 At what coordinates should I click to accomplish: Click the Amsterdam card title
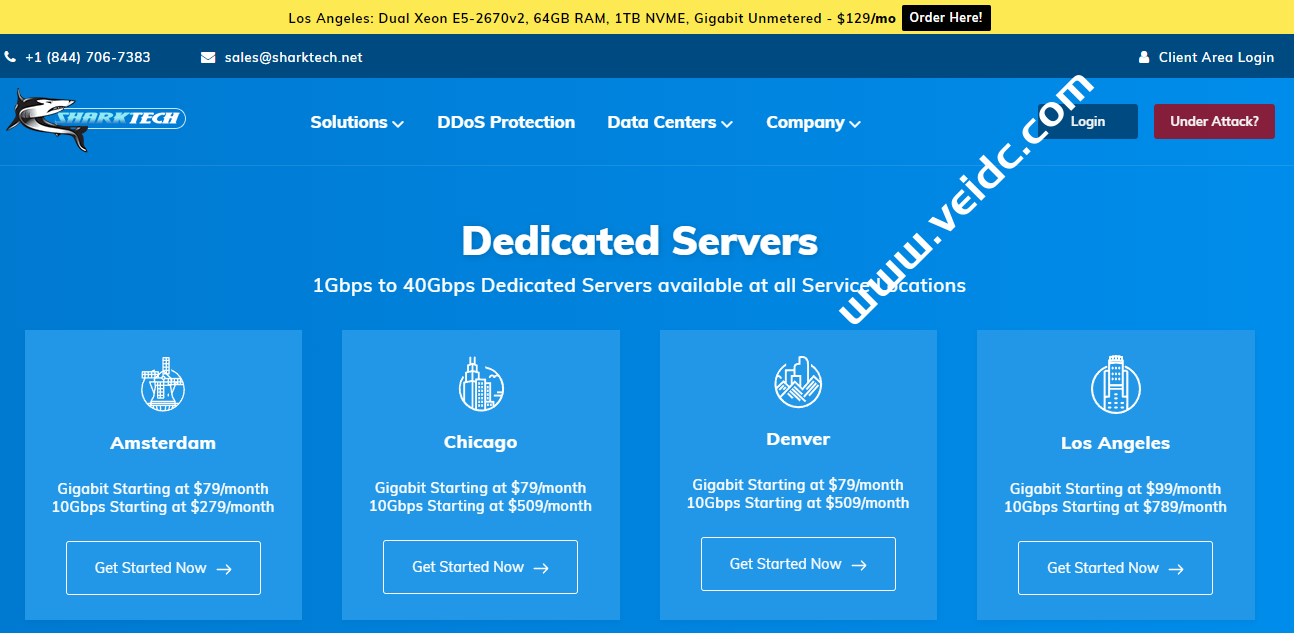(163, 443)
